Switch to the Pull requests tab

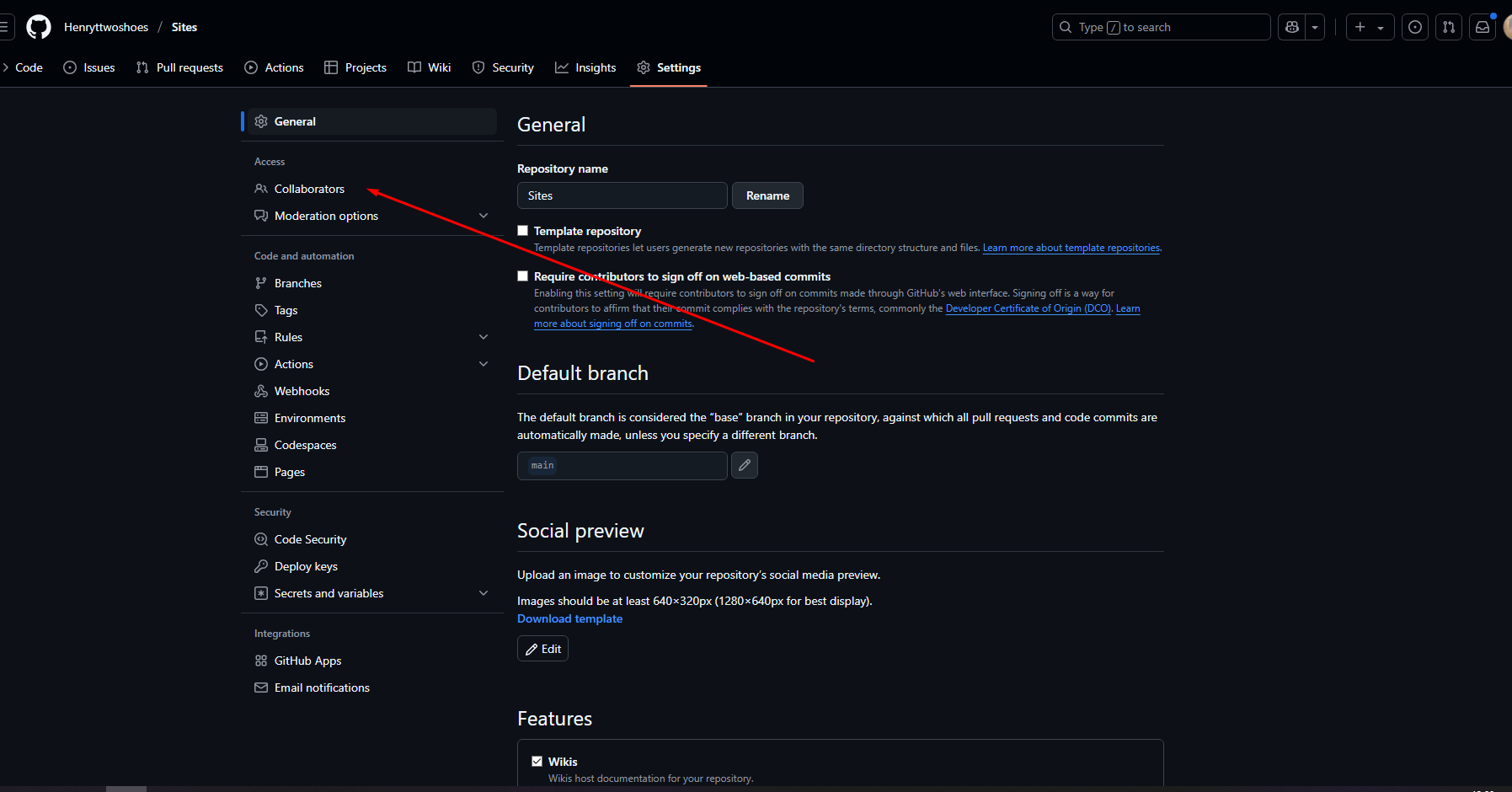click(179, 67)
